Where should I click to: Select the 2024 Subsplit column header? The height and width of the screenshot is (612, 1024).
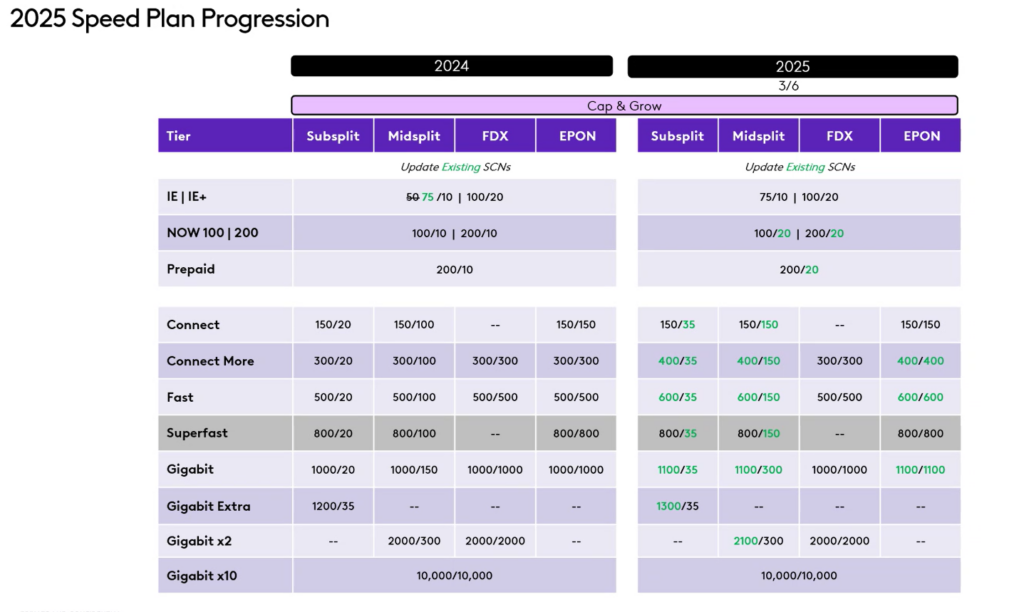[x=333, y=136]
